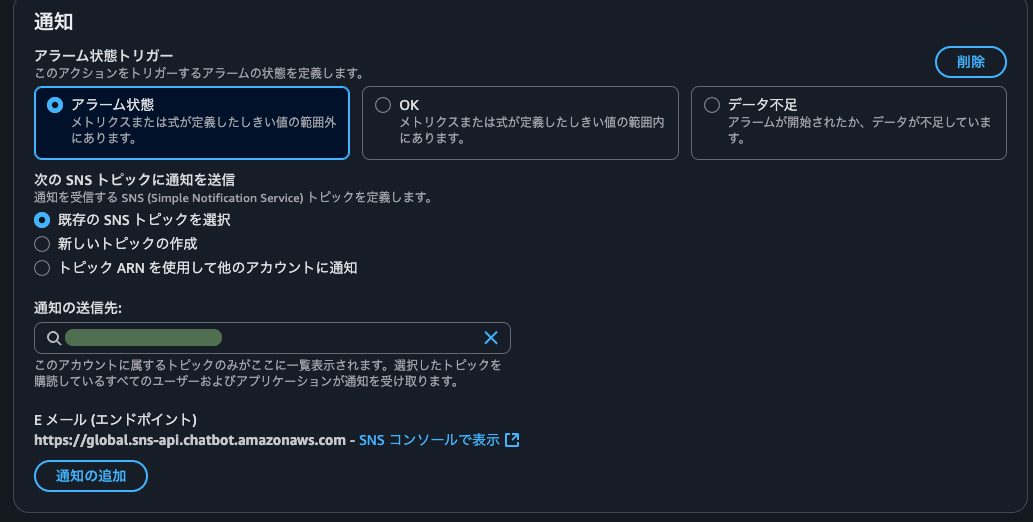Select the データ不足 trigger radio button
The width and height of the screenshot is (1033, 522).
tap(712, 104)
